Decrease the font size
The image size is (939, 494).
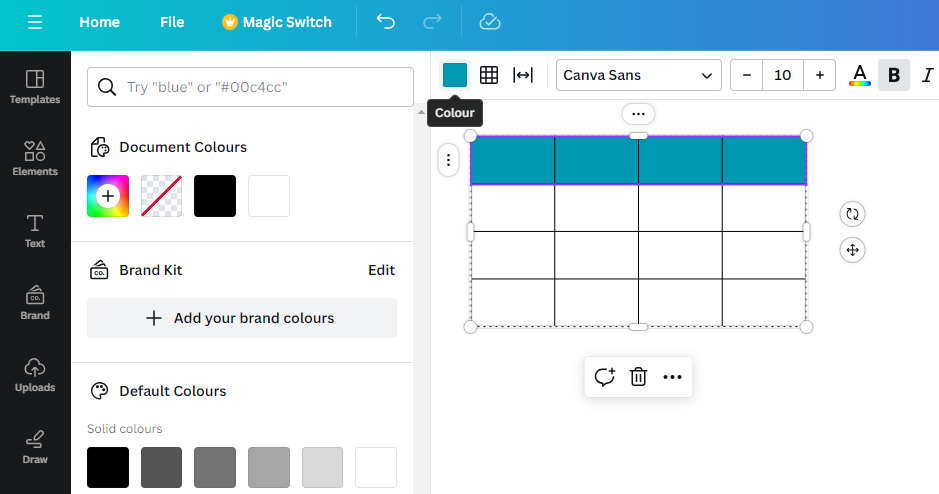pos(747,75)
